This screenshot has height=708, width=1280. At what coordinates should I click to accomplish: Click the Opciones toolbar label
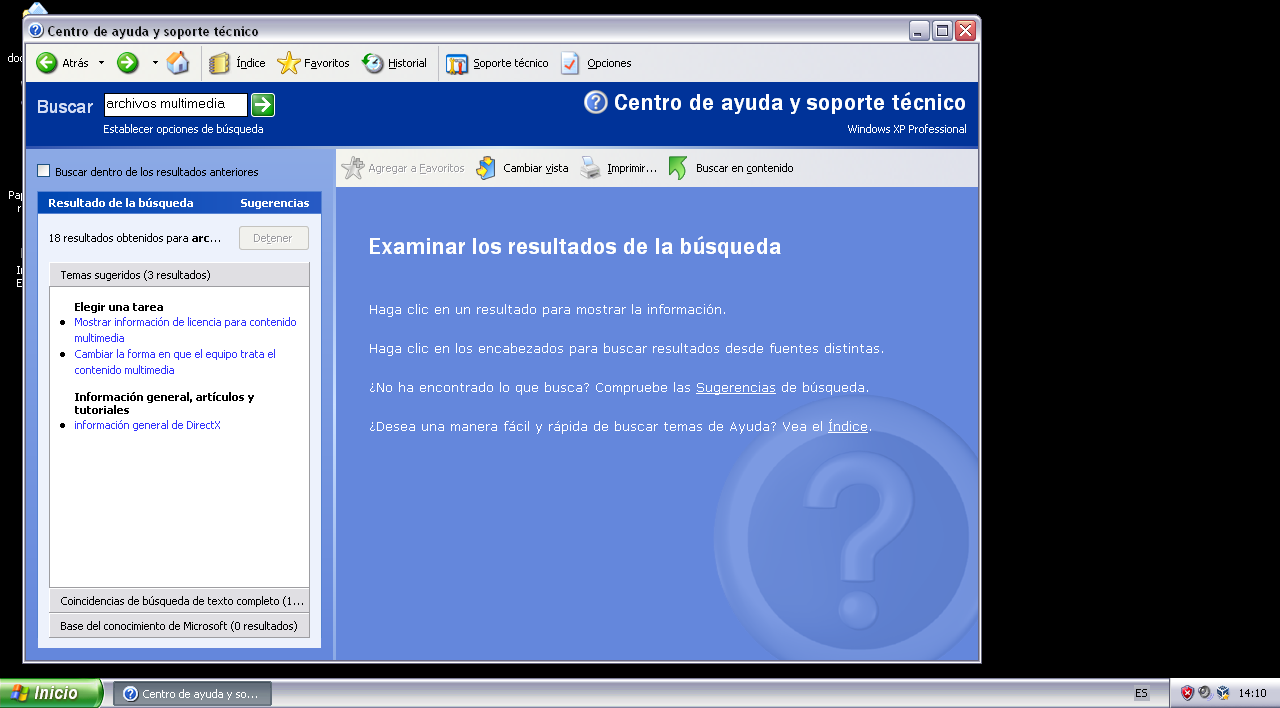(x=609, y=63)
